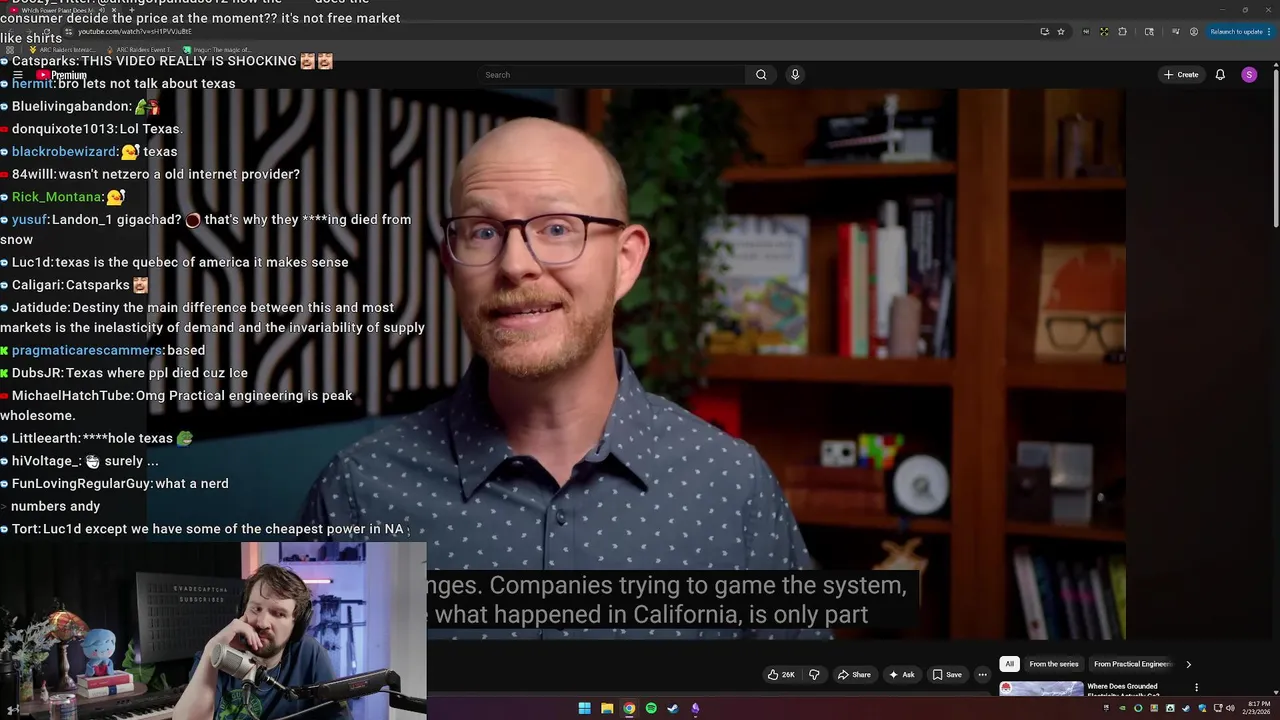Open the purple Obsidian taskbar app

click(x=695, y=708)
